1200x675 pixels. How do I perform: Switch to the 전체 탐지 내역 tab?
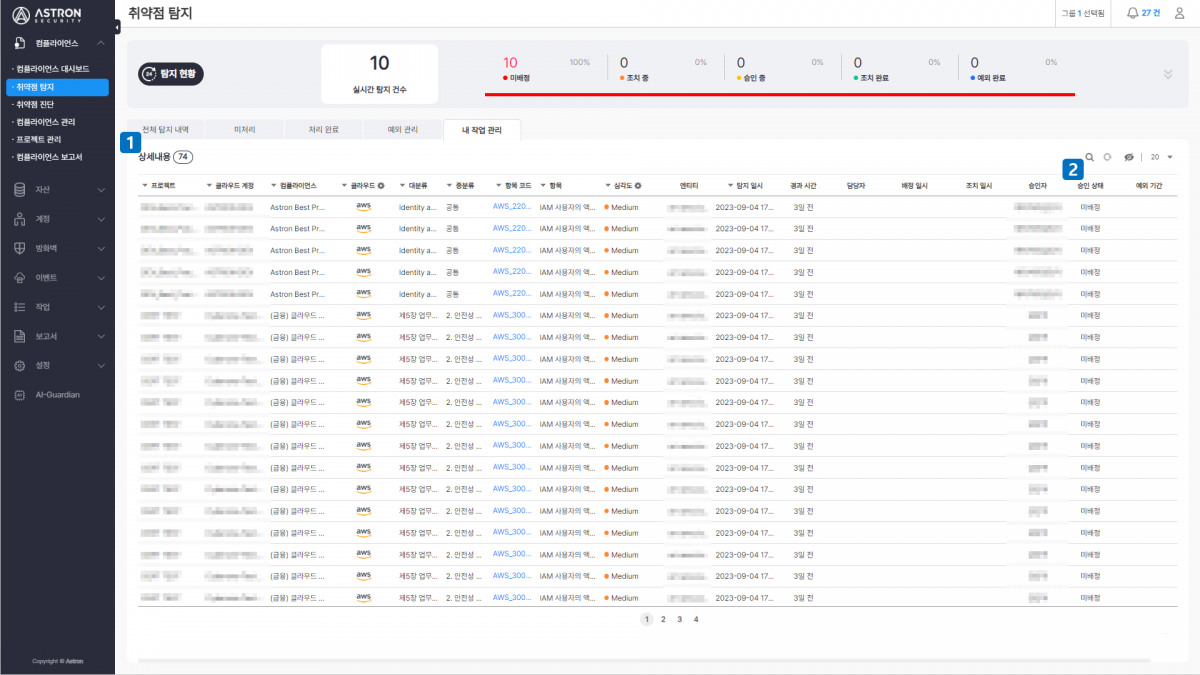click(x=166, y=130)
